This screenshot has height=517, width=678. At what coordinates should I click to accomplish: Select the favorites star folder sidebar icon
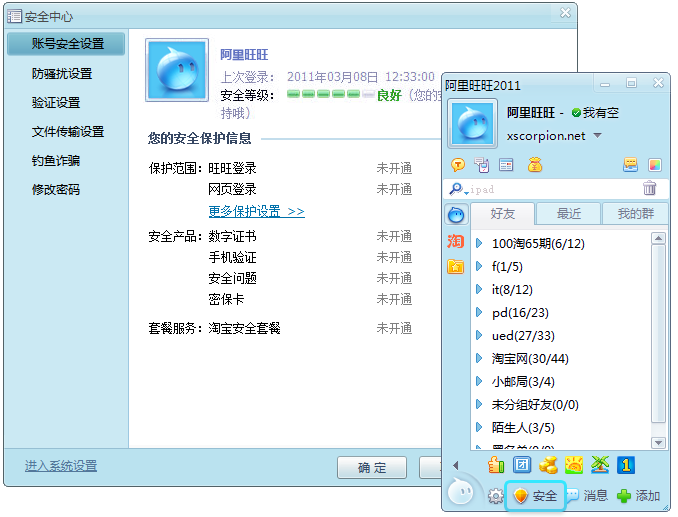pyautogui.click(x=456, y=266)
